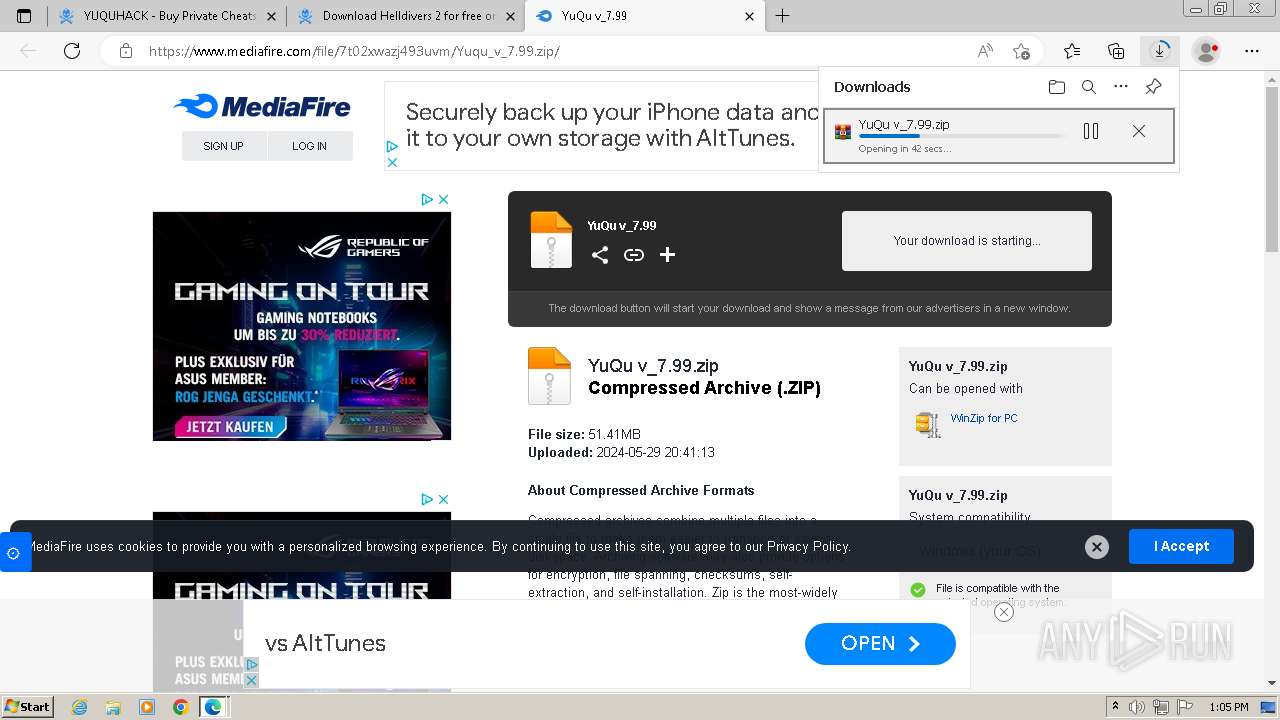Open downloads folder icon in Downloads panel
The width and height of the screenshot is (1280, 720).
click(1057, 87)
